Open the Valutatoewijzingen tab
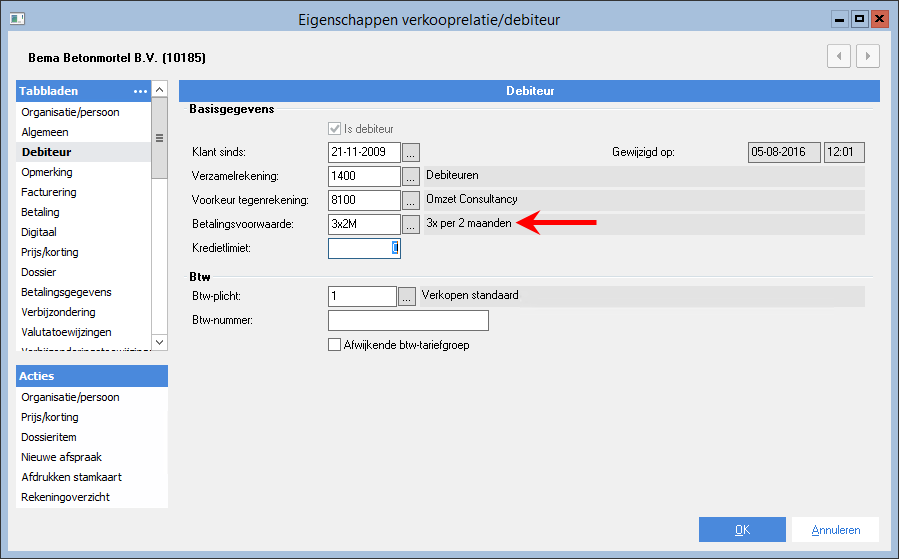This screenshot has height=559, width=899. 84,333
